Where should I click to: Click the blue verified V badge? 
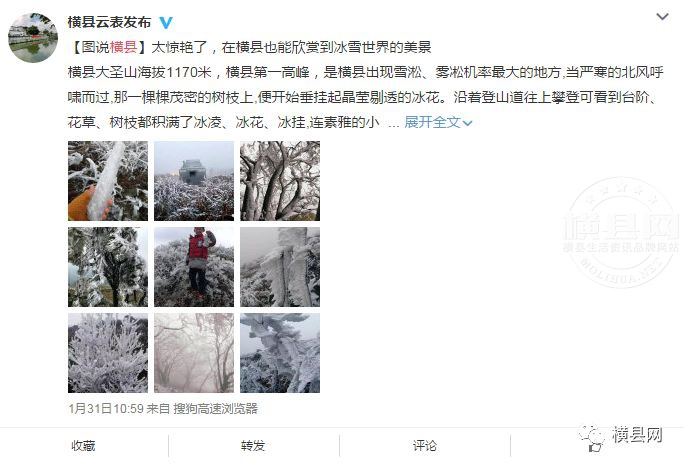166,22
